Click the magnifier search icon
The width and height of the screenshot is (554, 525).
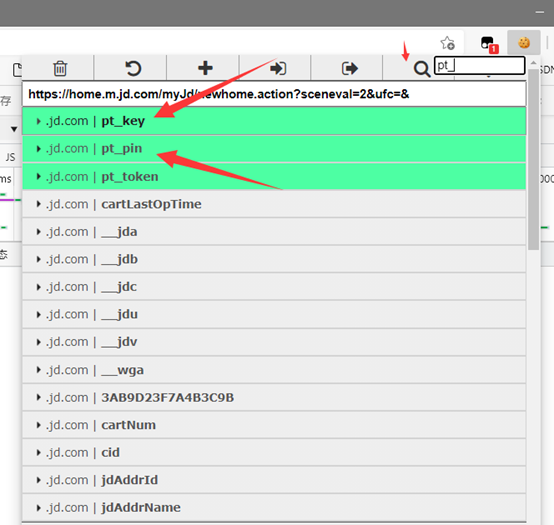pos(422,69)
